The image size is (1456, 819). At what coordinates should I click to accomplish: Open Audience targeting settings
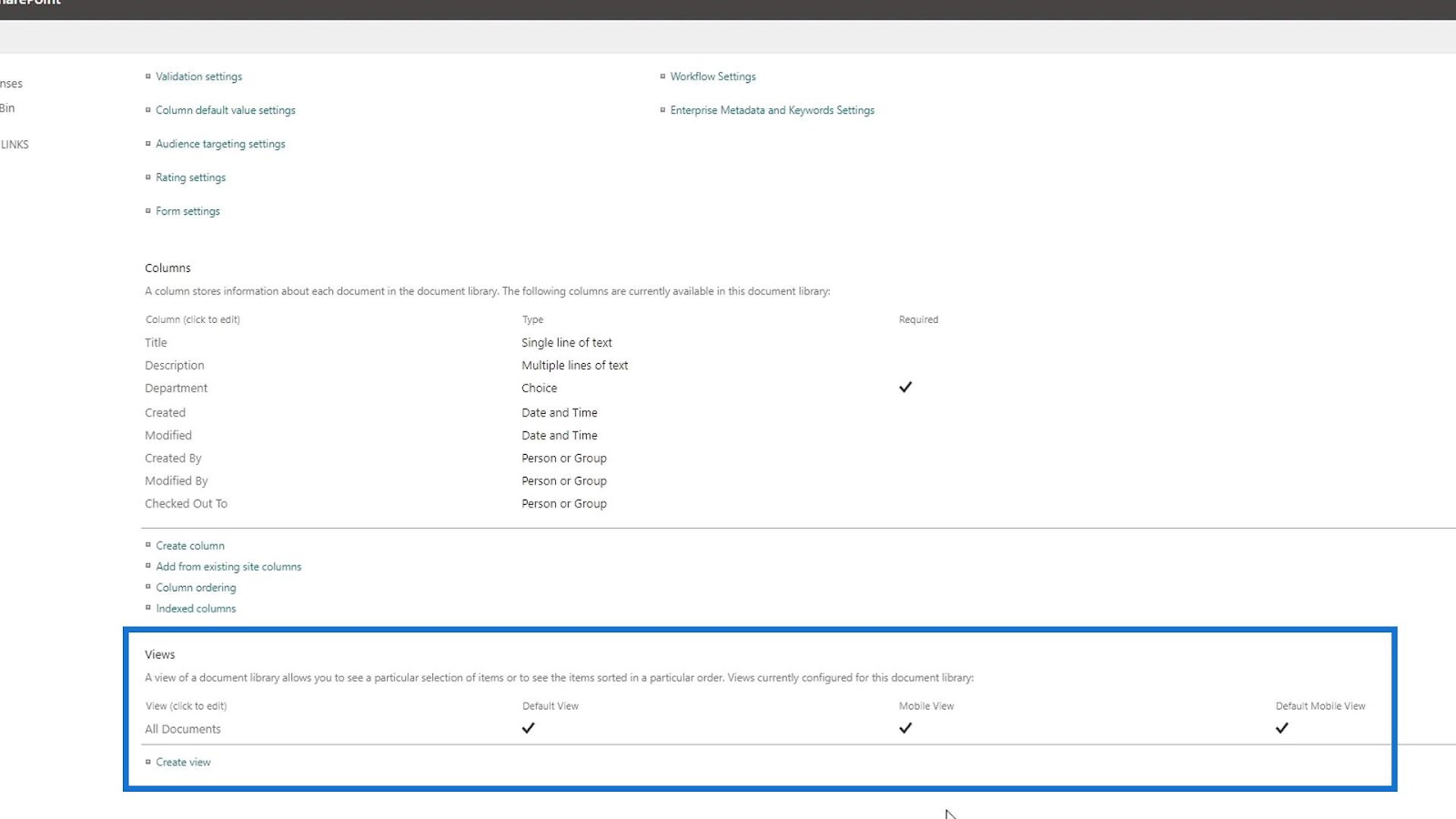pos(220,144)
